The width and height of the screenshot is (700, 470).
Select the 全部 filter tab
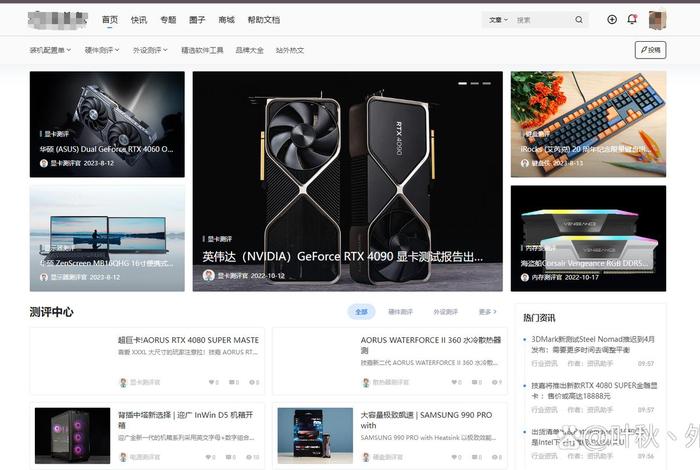(x=361, y=312)
